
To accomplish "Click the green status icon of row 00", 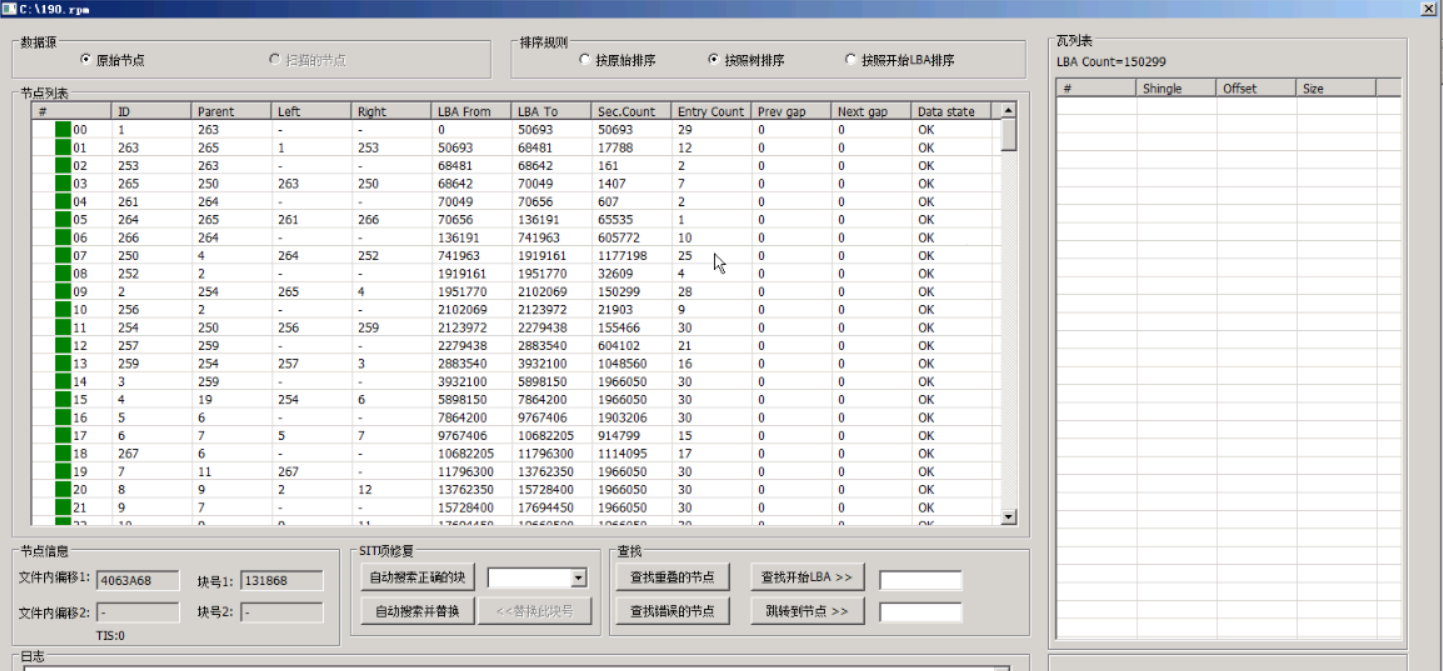I will coord(63,130).
